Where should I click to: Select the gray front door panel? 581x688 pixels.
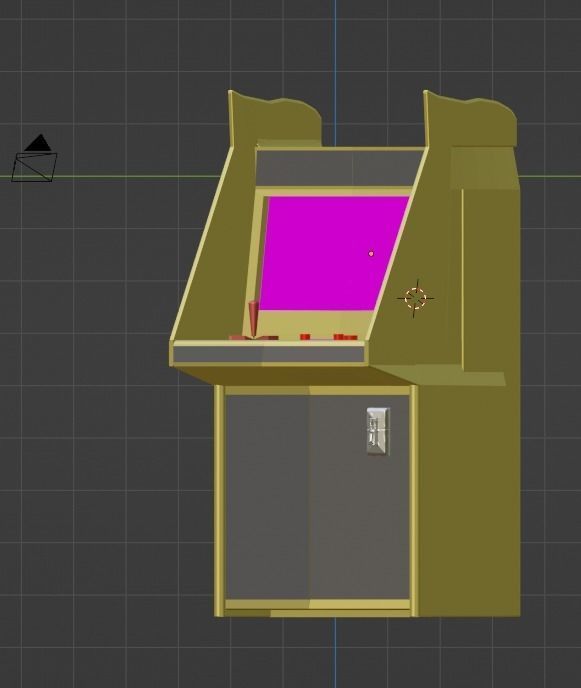[317, 496]
